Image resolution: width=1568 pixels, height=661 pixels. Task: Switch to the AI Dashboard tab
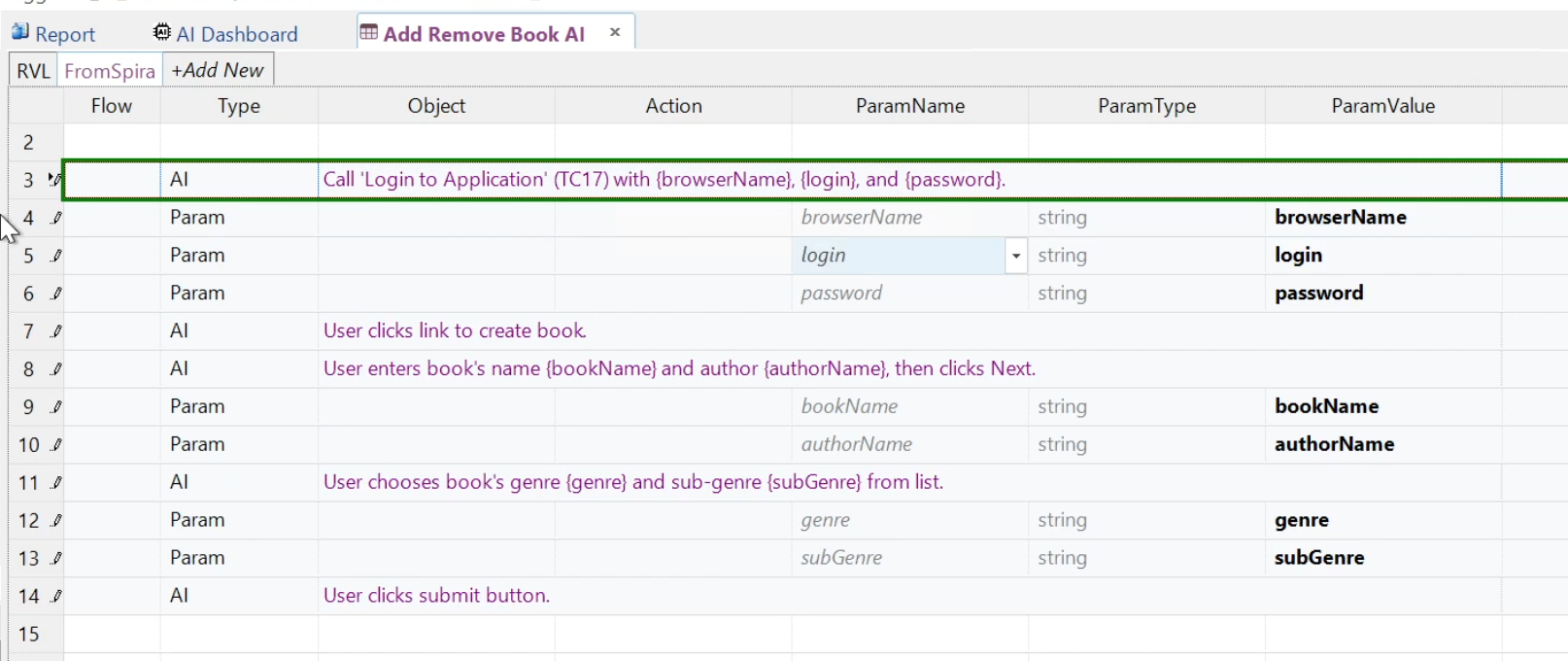tap(236, 34)
